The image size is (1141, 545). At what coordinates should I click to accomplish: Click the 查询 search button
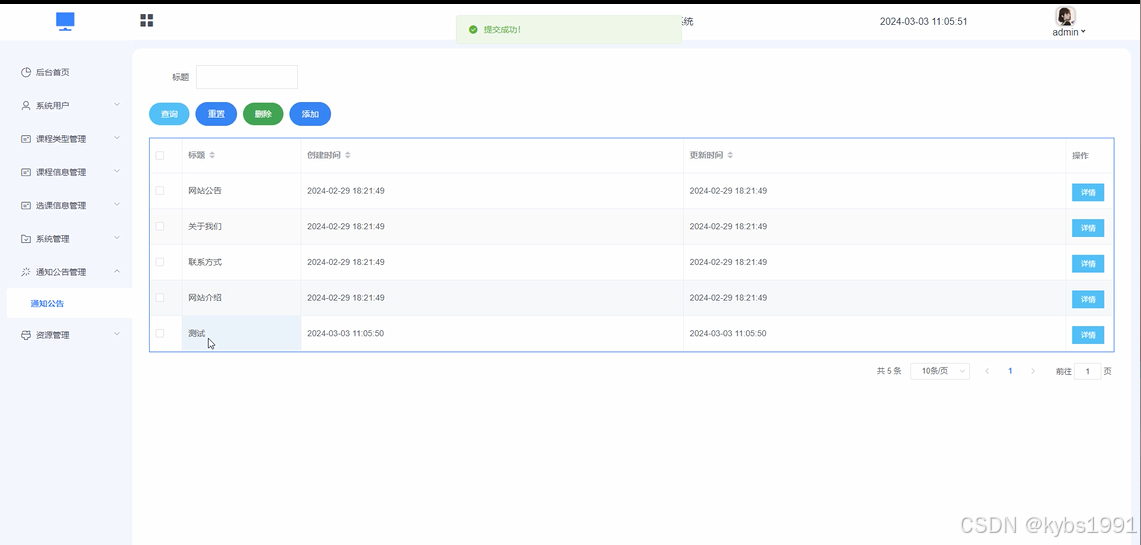coord(169,114)
